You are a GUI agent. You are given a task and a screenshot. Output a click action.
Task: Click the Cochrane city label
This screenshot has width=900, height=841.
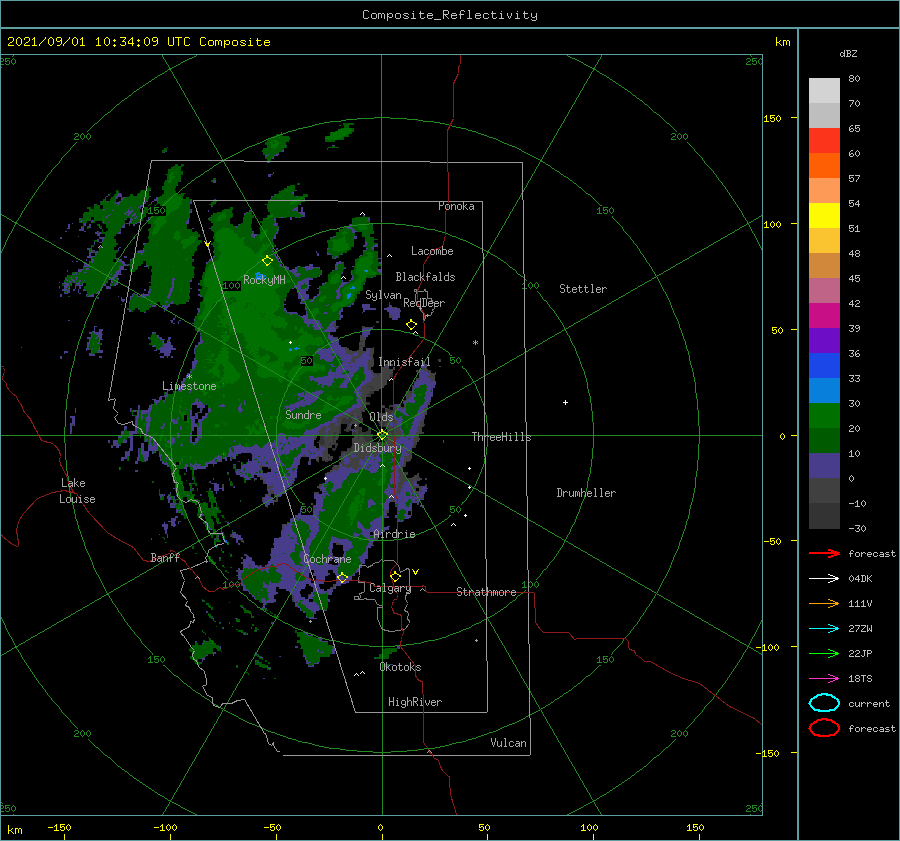pyautogui.click(x=327, y=559)
